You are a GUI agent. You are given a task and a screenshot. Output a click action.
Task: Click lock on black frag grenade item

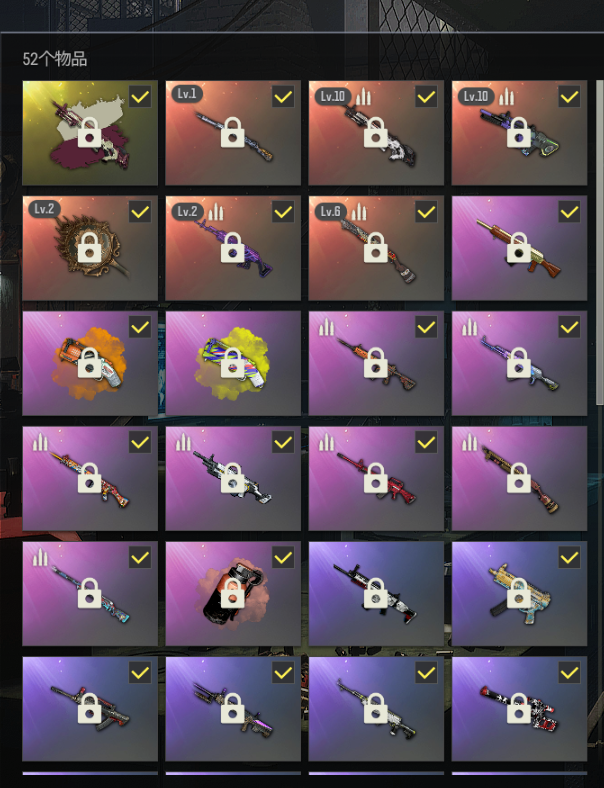233,593
